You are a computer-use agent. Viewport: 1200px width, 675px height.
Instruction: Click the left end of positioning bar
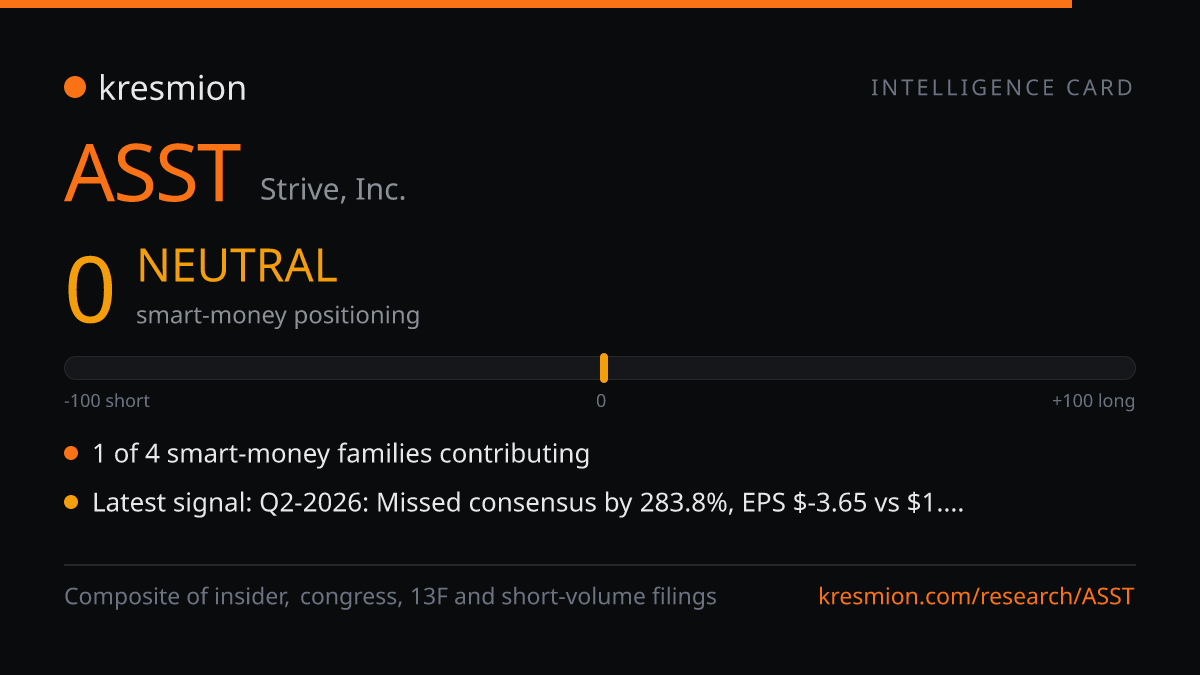pyautogui.click(x=72, y=368)
